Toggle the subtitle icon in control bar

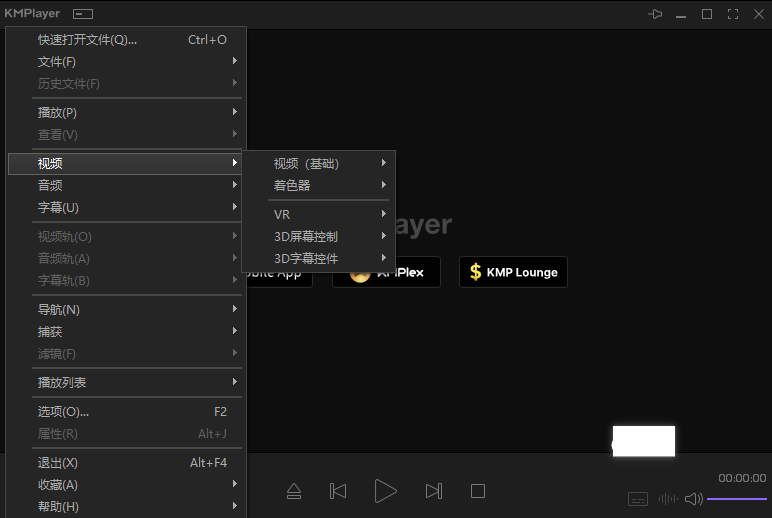click(x=638, y=499)
